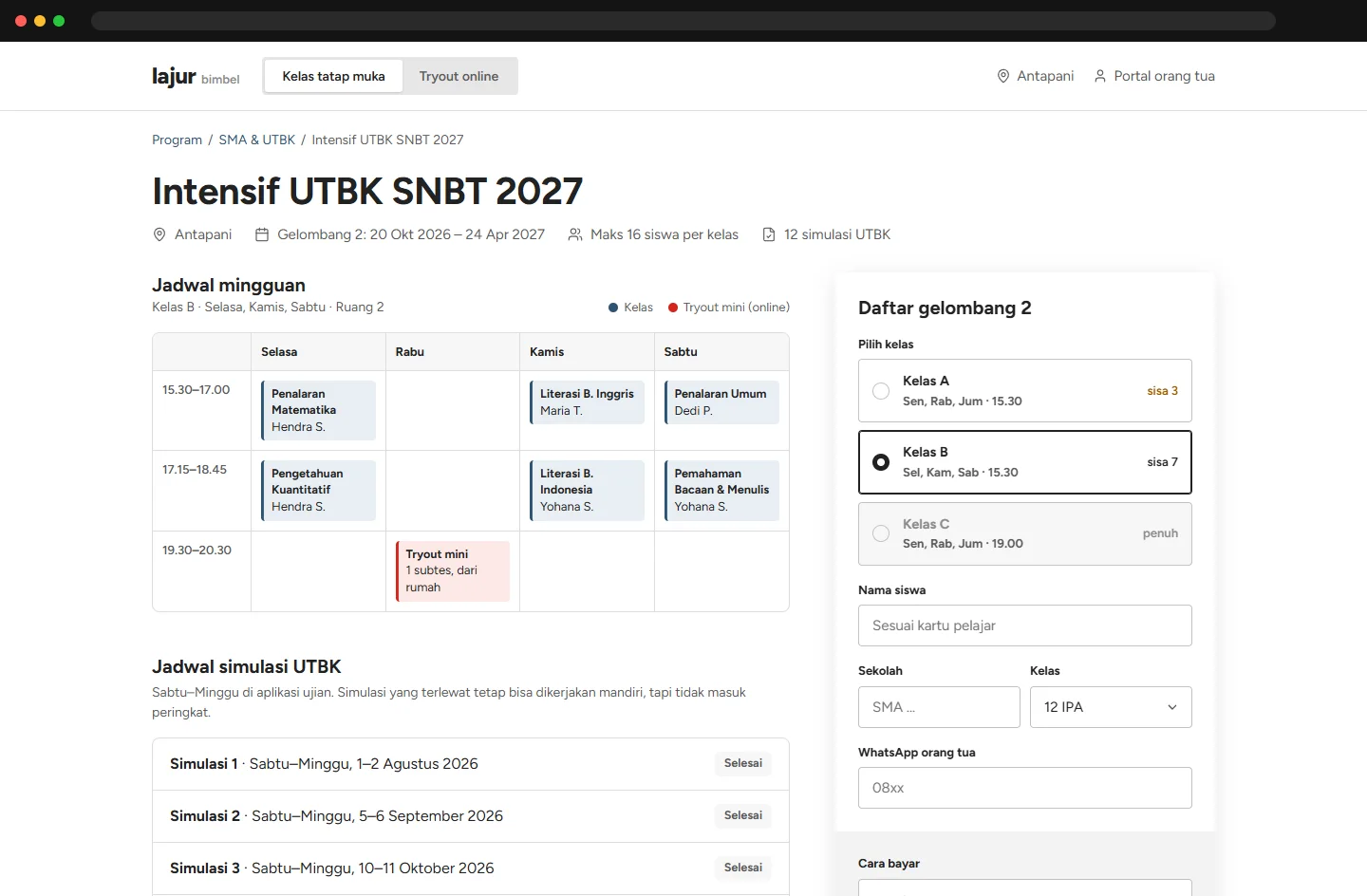Click the pin icon under the page title
The width and height of the screenshot is (1367, 896).
[x=159, y=234]
